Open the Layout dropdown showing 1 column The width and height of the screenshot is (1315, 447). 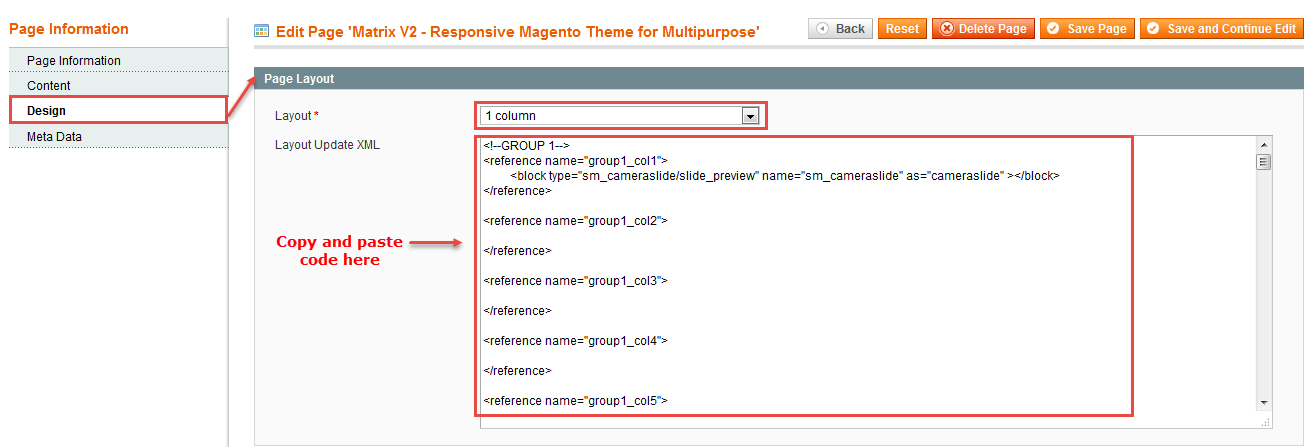tap(620, 116)
